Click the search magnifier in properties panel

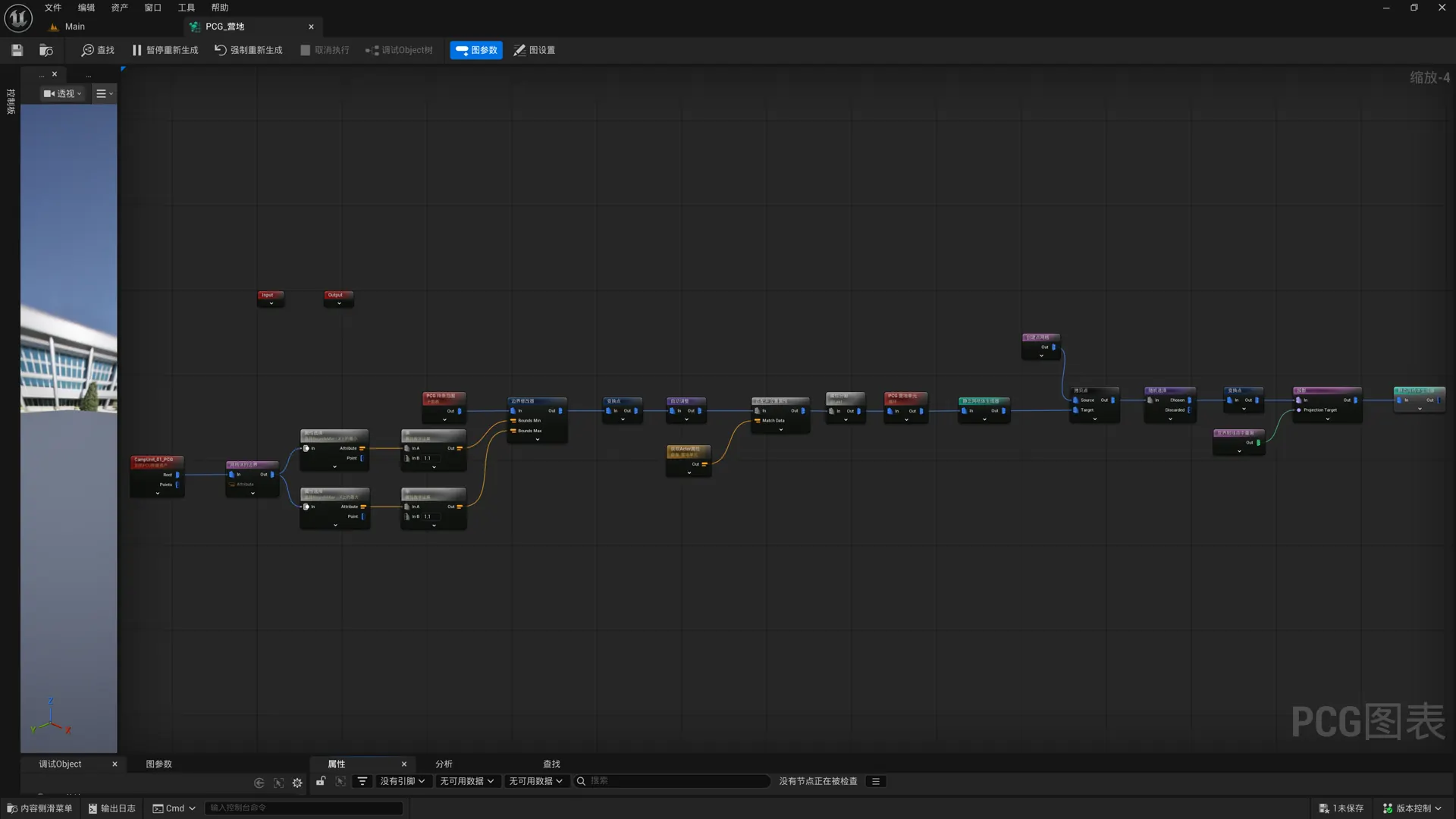tap(581, 781)
